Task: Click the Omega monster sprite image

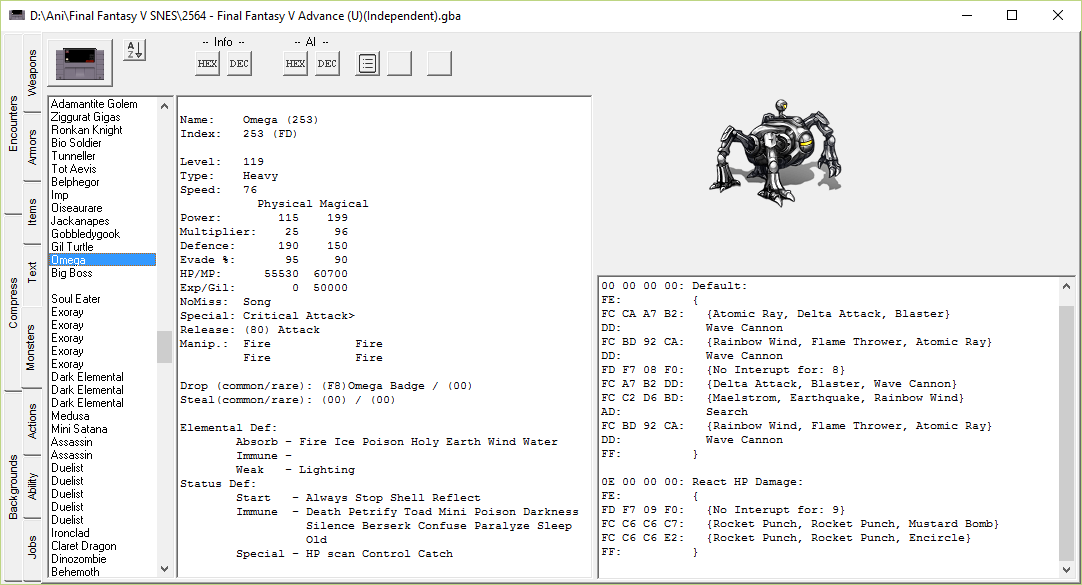Action: coord(776,153)
